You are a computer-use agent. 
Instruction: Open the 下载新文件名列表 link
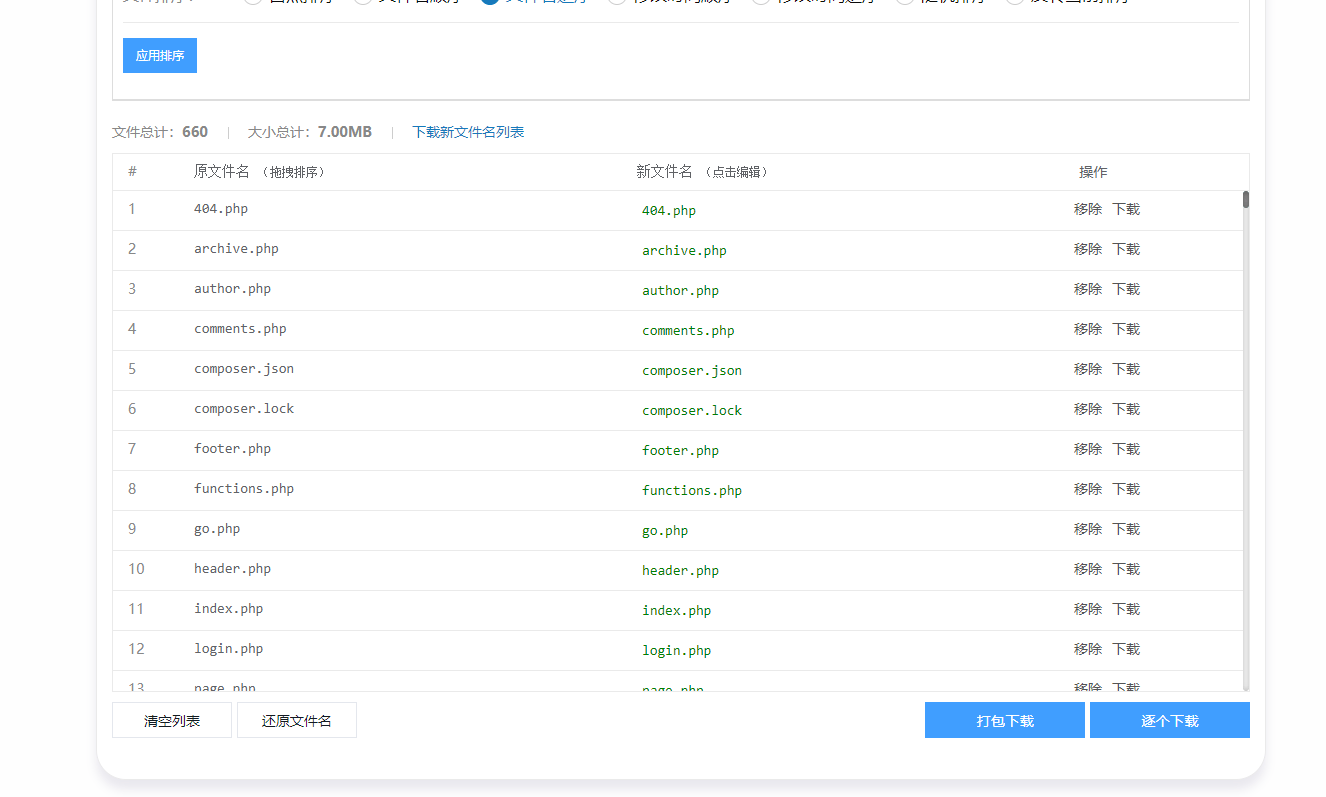(467, 131)
